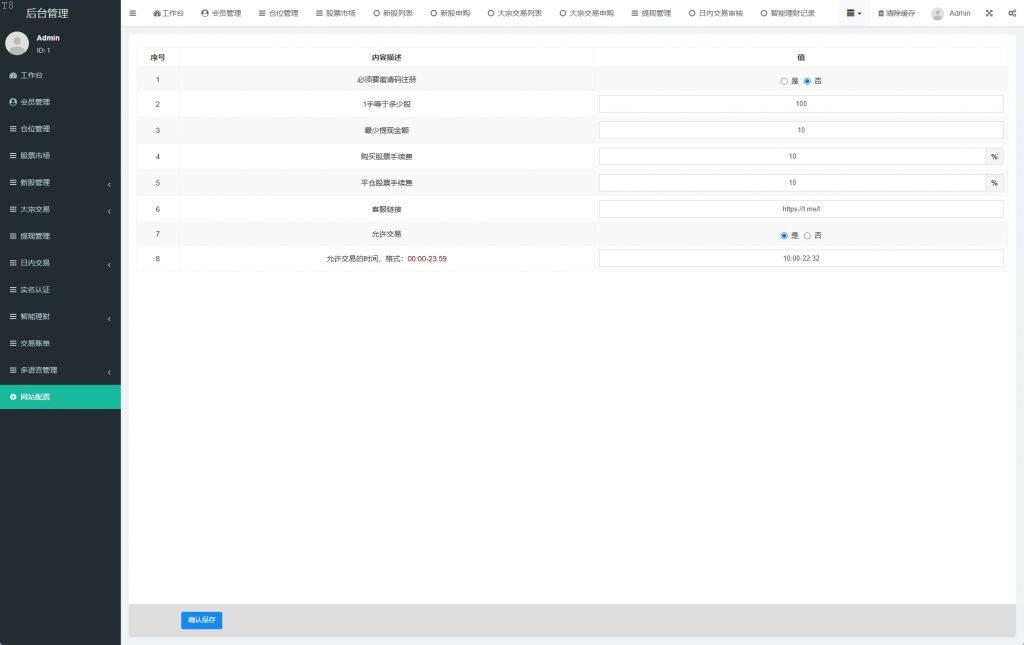Click the fullscreen icon in top bar
Screen dimensions: 1024x645
(x=989, y=13)
